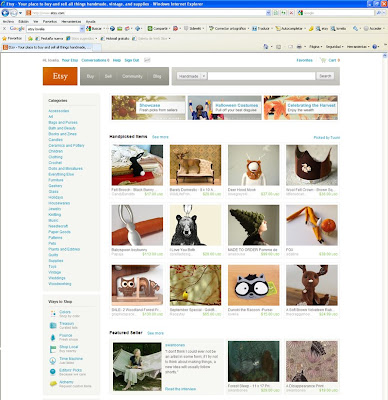Viewport: 388px width, 400px height.
Task: Click the Buscar button on Google toolbar
Action: [x=94, y=29]
